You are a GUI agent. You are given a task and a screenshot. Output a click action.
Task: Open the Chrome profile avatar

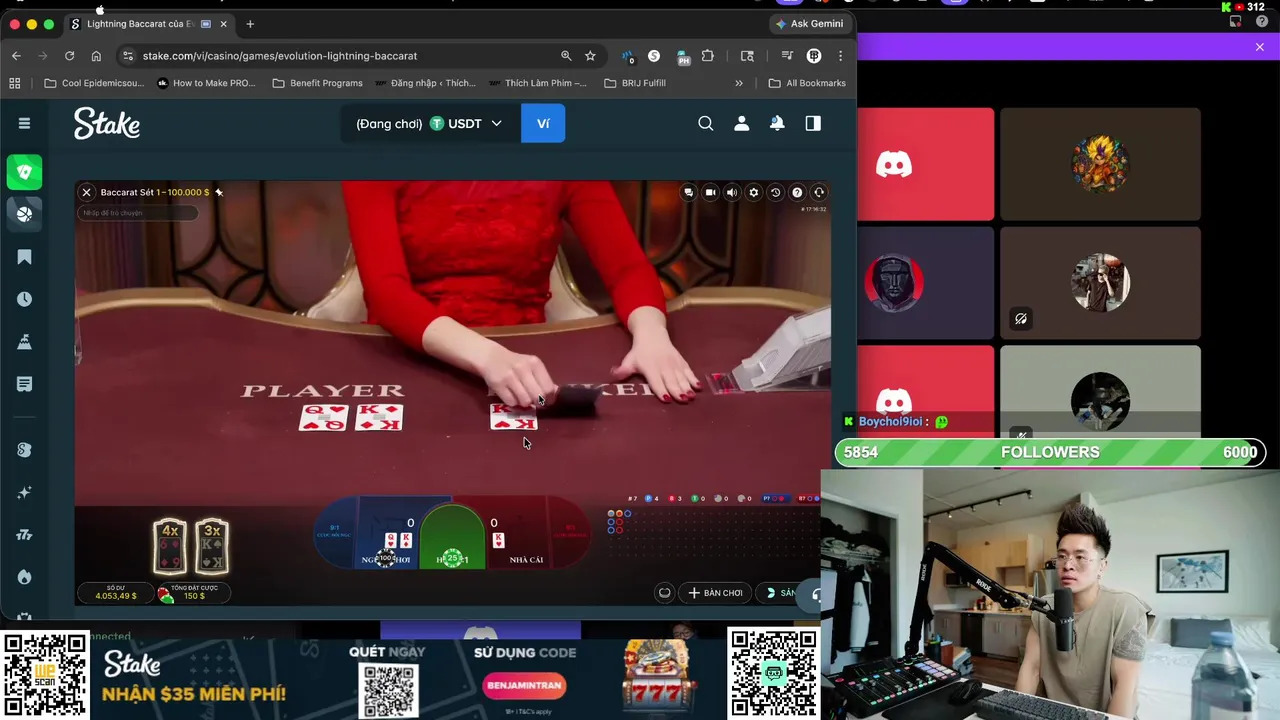click(x=814, y=56)
